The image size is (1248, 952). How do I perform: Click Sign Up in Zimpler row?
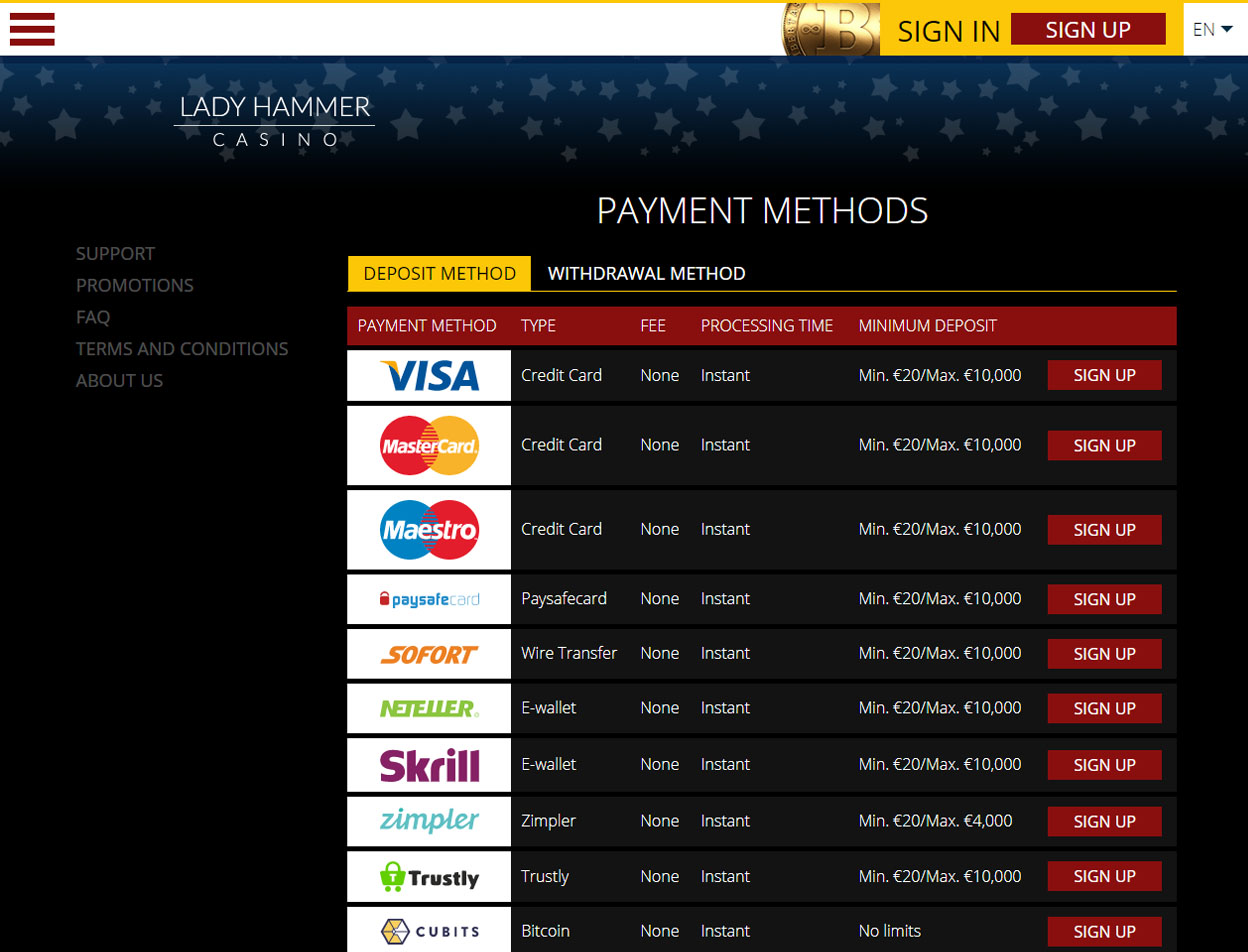point(1104,821)
